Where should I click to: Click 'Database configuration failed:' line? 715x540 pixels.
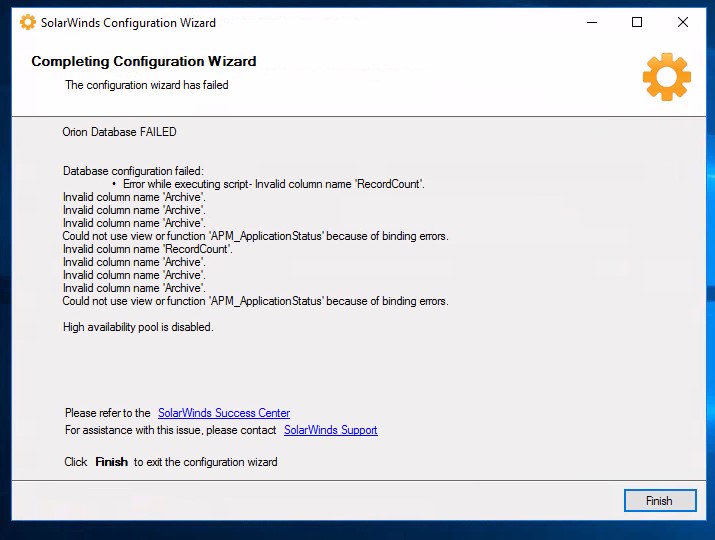click(x=133, y=171)
